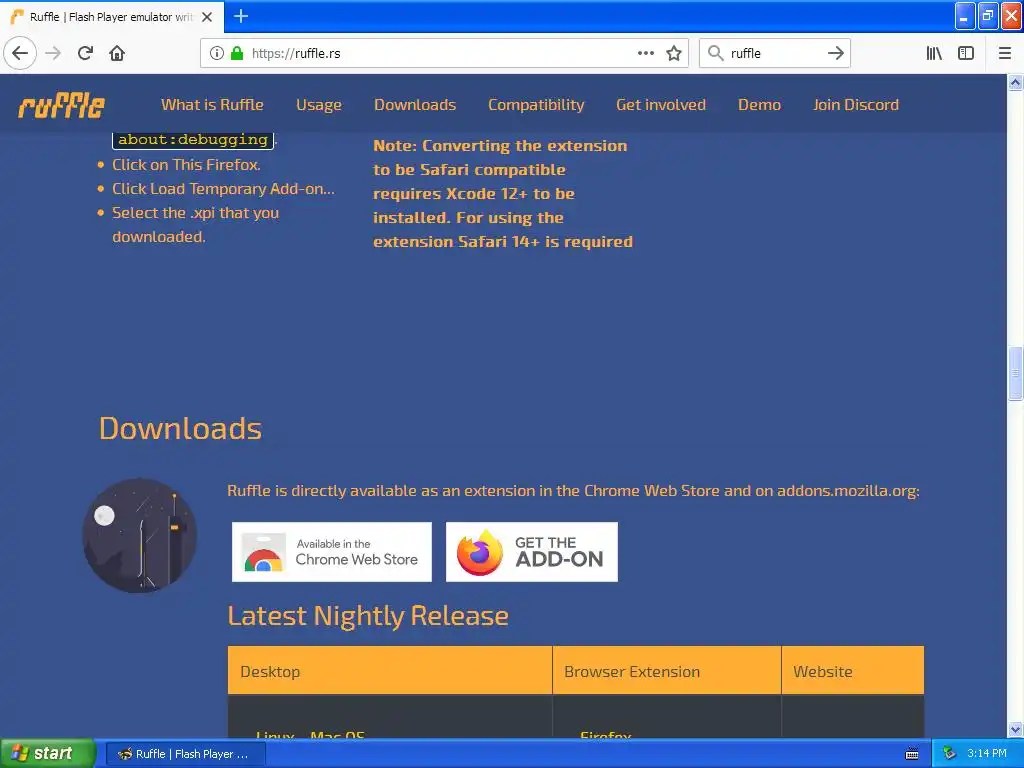
Task: Click the Chrome logo on store badge
Action: (x=263, y=553)
